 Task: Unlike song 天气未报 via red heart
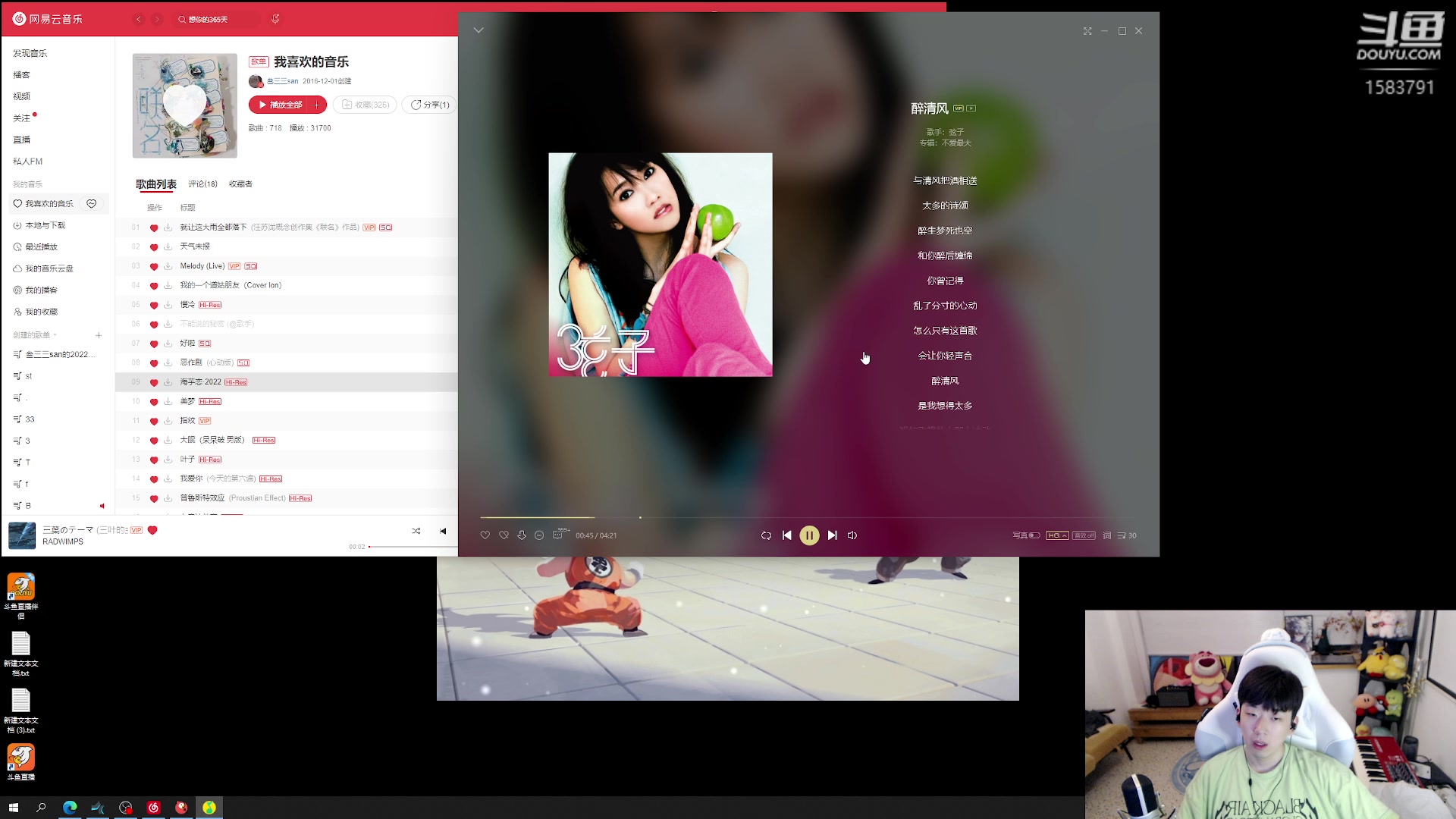[154, 247]
